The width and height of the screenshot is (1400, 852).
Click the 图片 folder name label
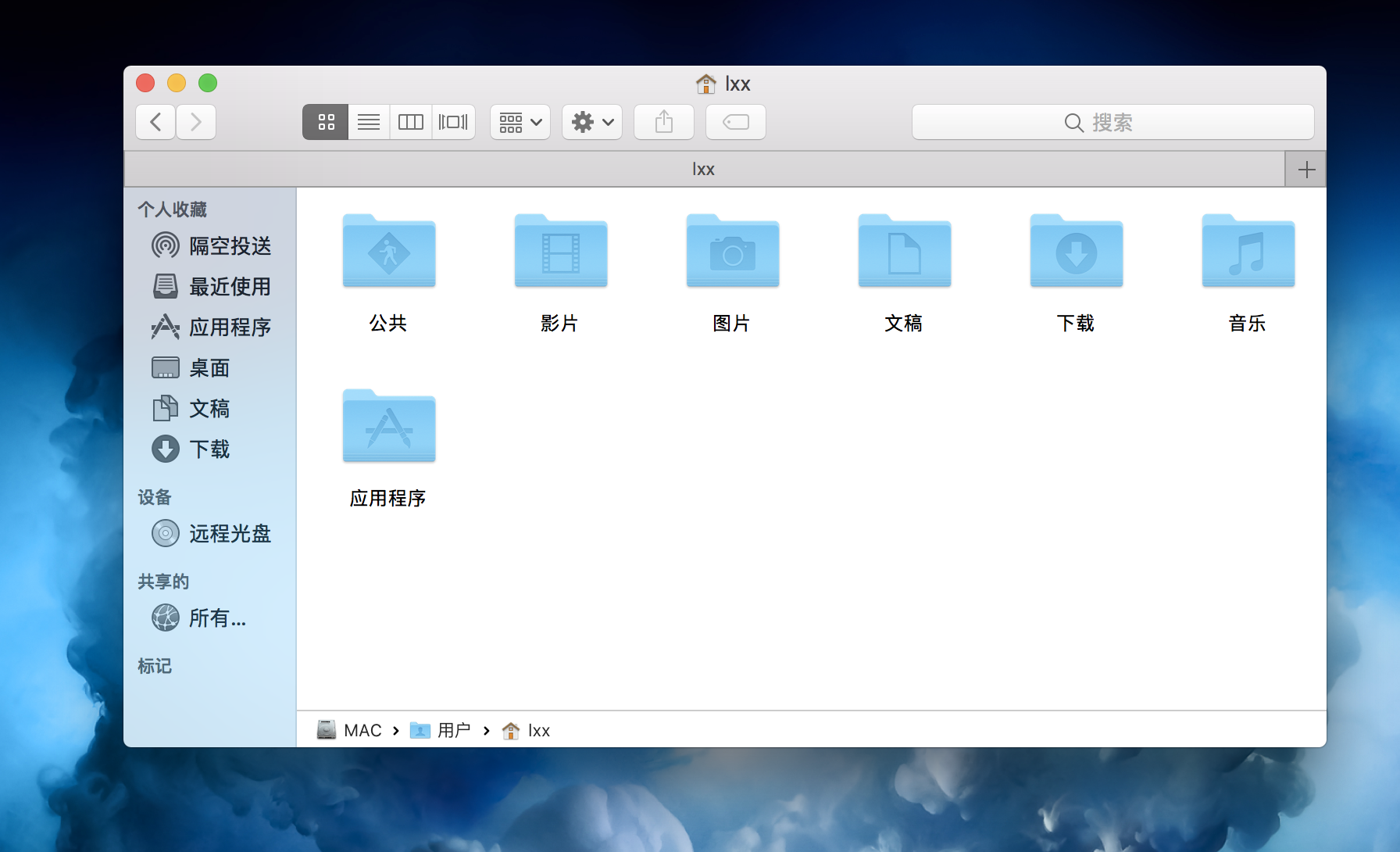[731, 324]
